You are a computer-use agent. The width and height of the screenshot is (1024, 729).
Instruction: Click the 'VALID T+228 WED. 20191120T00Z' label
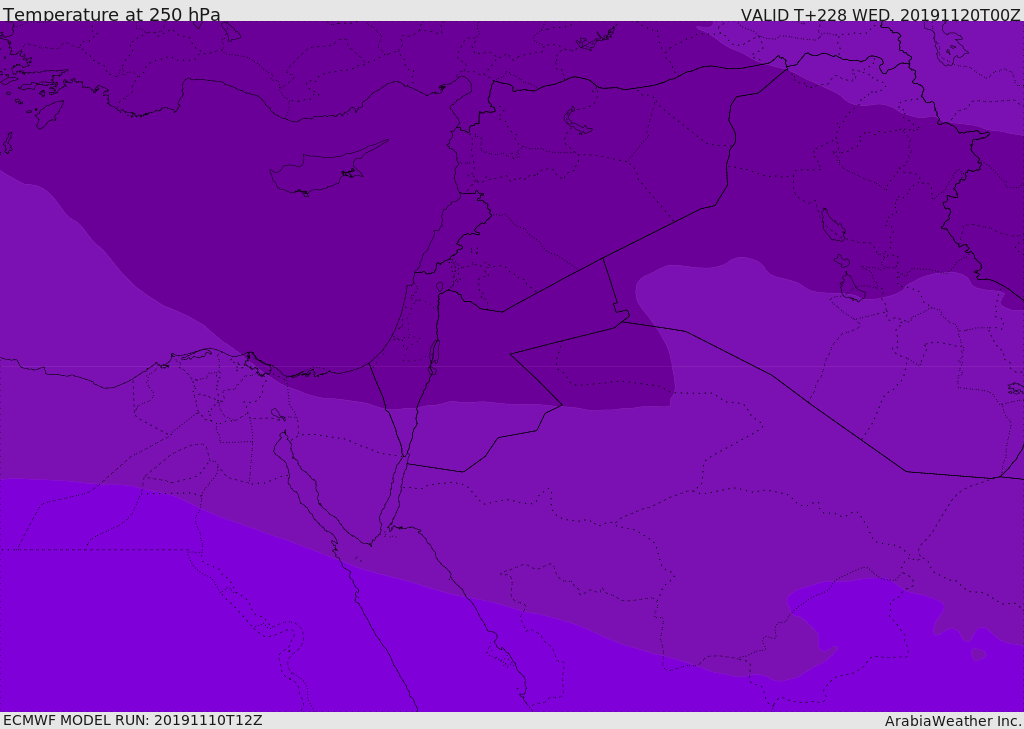[x=880, y=14]
